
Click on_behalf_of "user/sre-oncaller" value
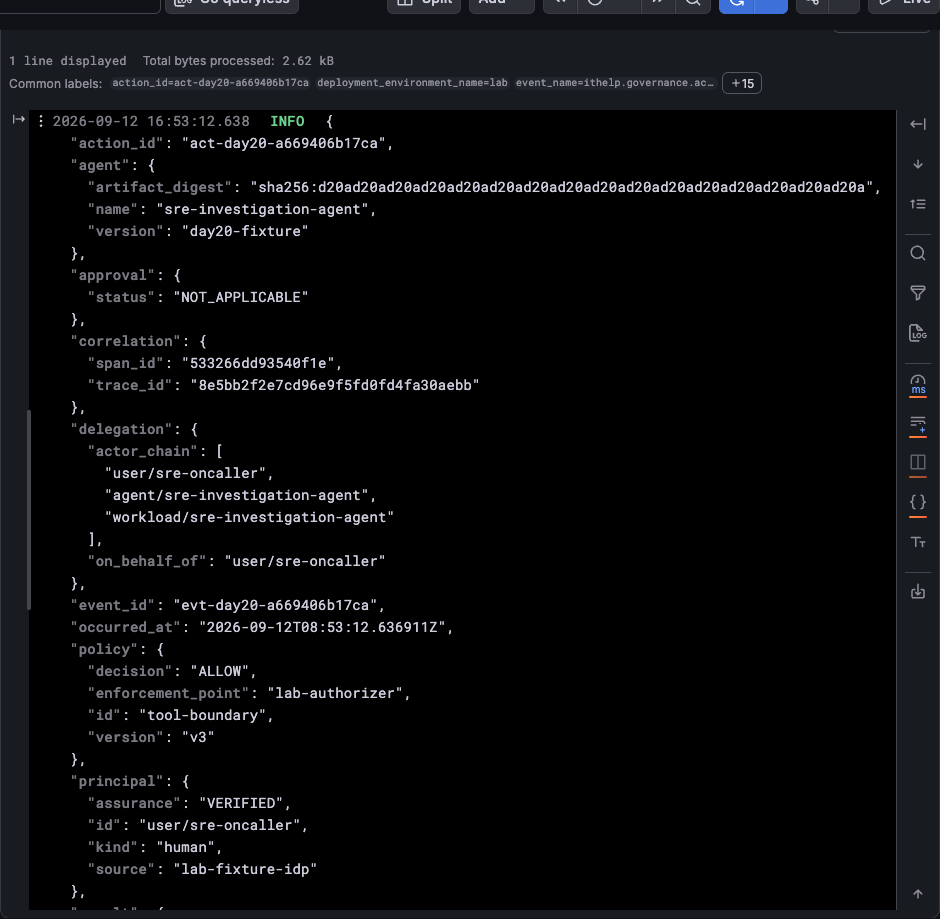305,561
